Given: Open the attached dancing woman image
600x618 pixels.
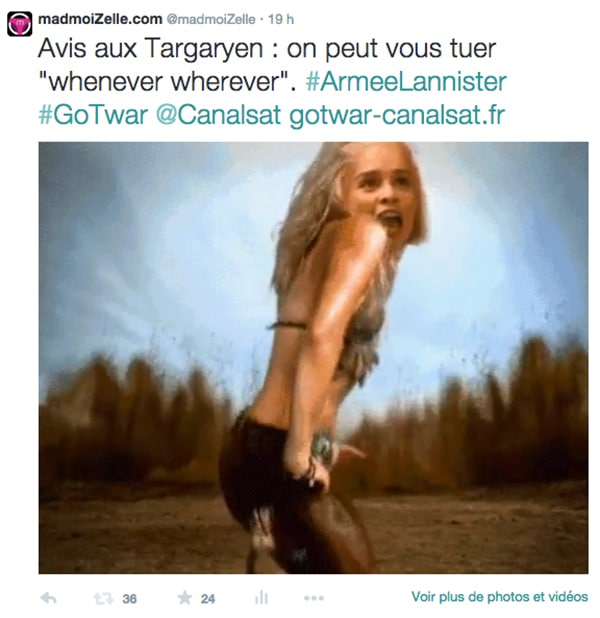Looking at the screenshot, I should point(313,357).
